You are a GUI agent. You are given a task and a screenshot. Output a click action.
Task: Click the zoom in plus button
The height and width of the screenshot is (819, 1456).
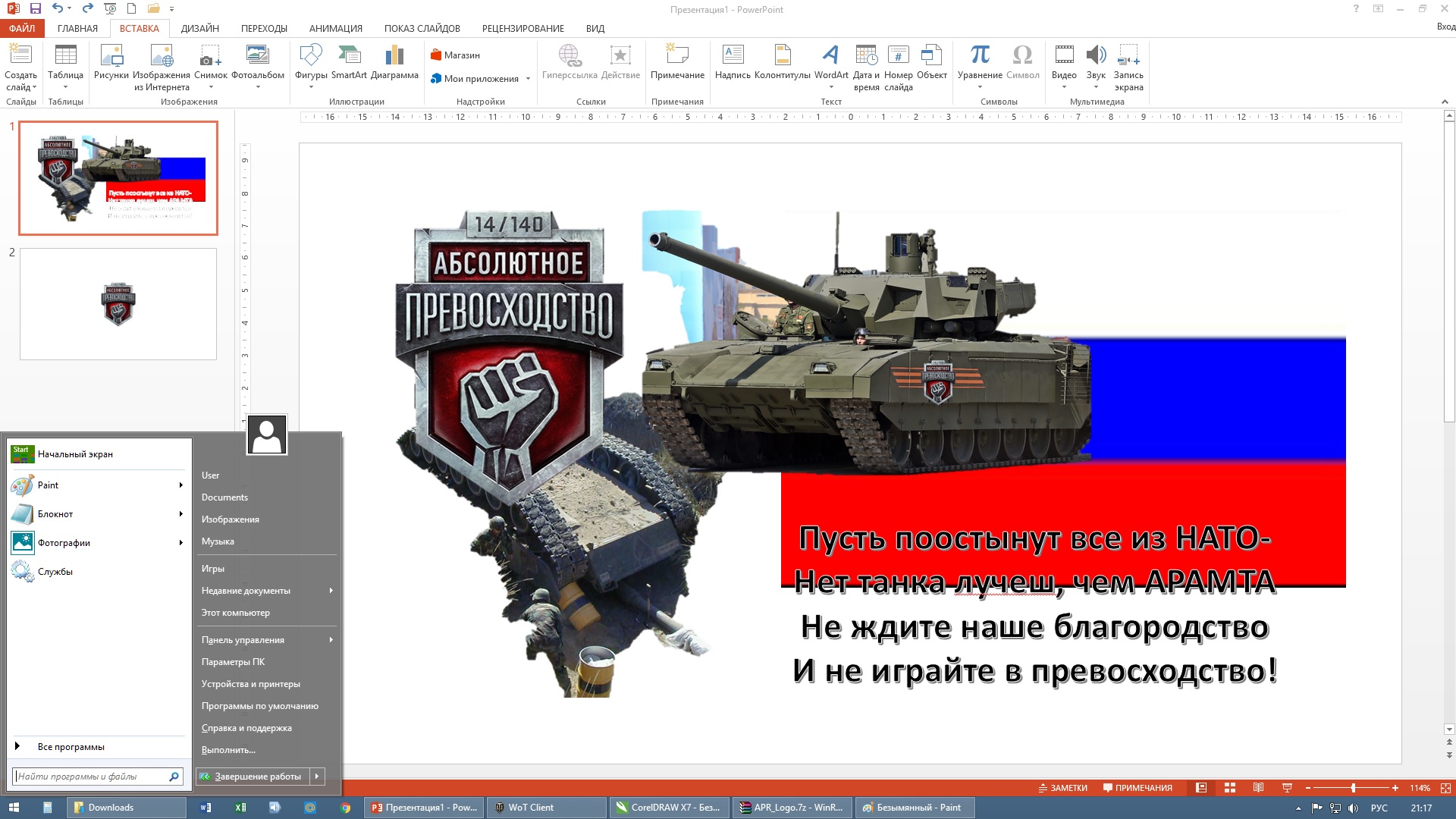[1395, 788]
